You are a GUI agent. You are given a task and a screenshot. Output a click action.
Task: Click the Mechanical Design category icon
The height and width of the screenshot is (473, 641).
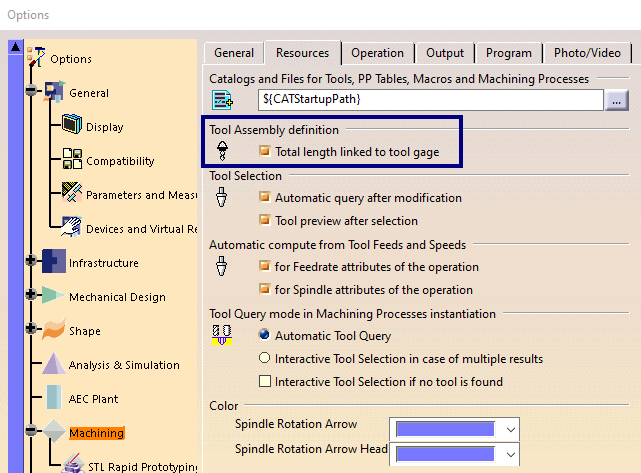click(x=53, y=296)
